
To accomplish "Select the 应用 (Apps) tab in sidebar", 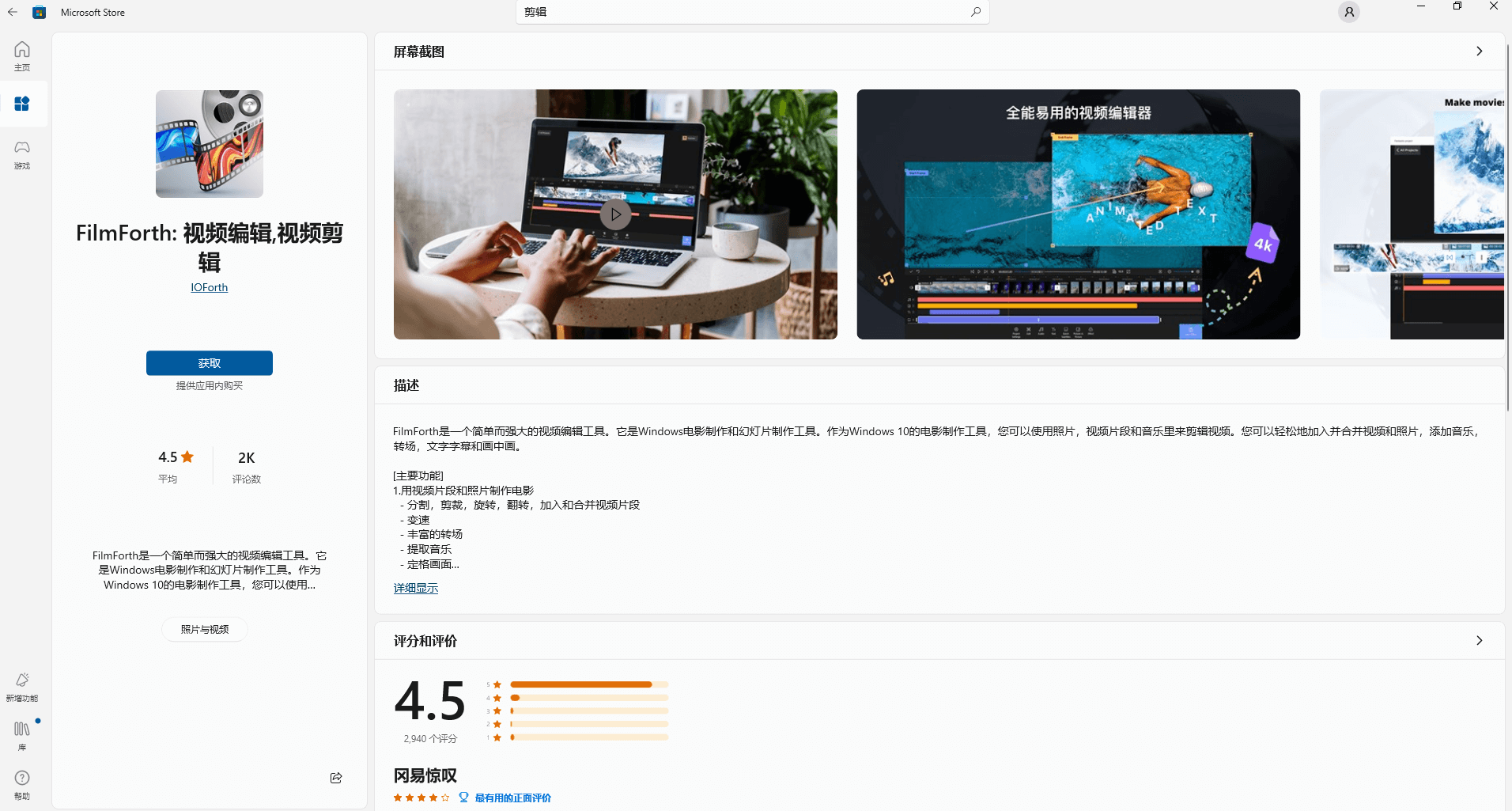I will (22, 103).
